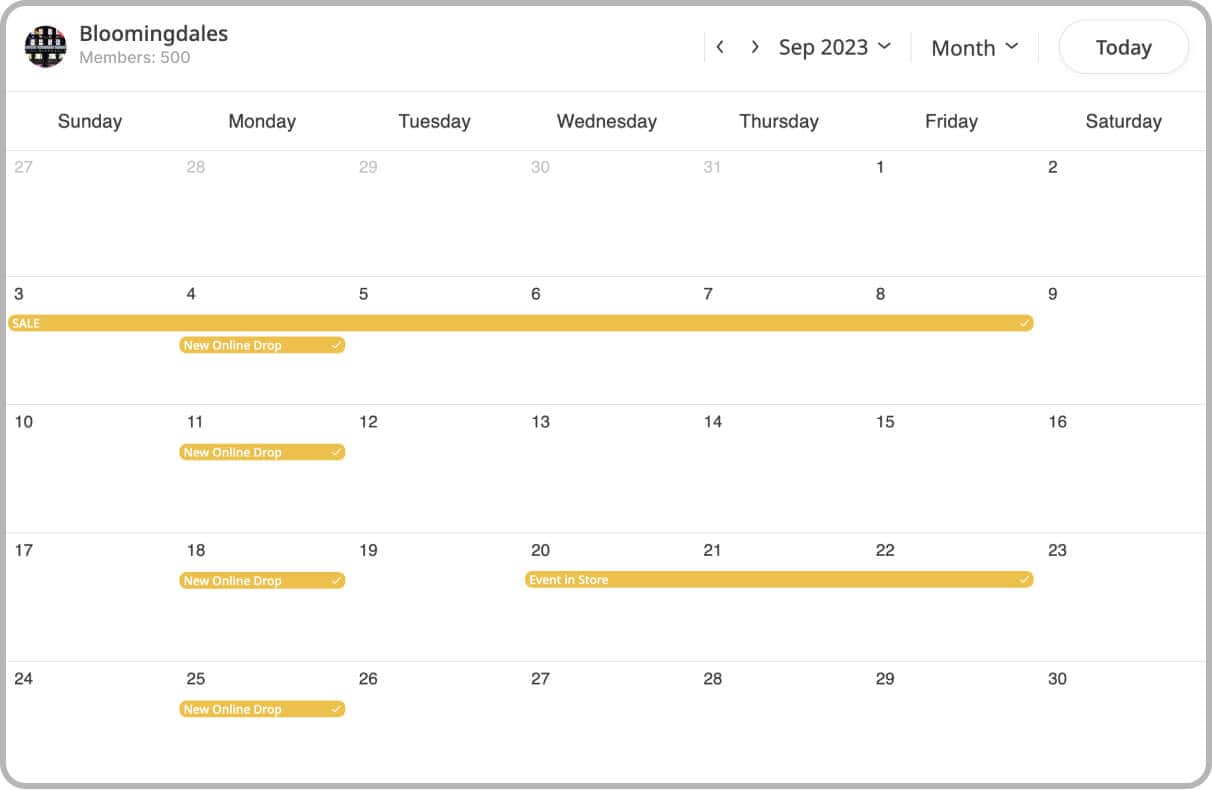Toggle checkmark on September 18 New Online Drop
The image size is (1212, 790).
click(338, 580)
